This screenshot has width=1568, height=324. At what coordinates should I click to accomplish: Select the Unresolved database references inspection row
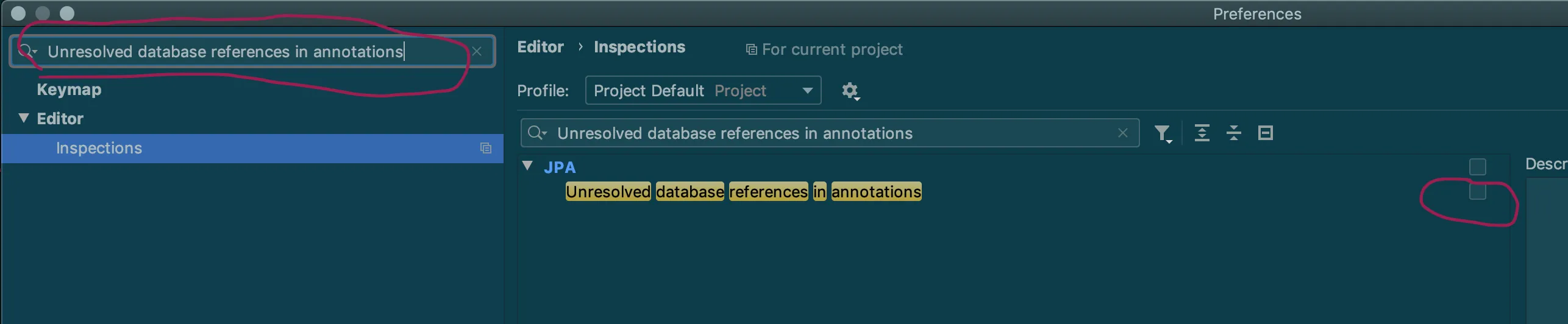743,192
